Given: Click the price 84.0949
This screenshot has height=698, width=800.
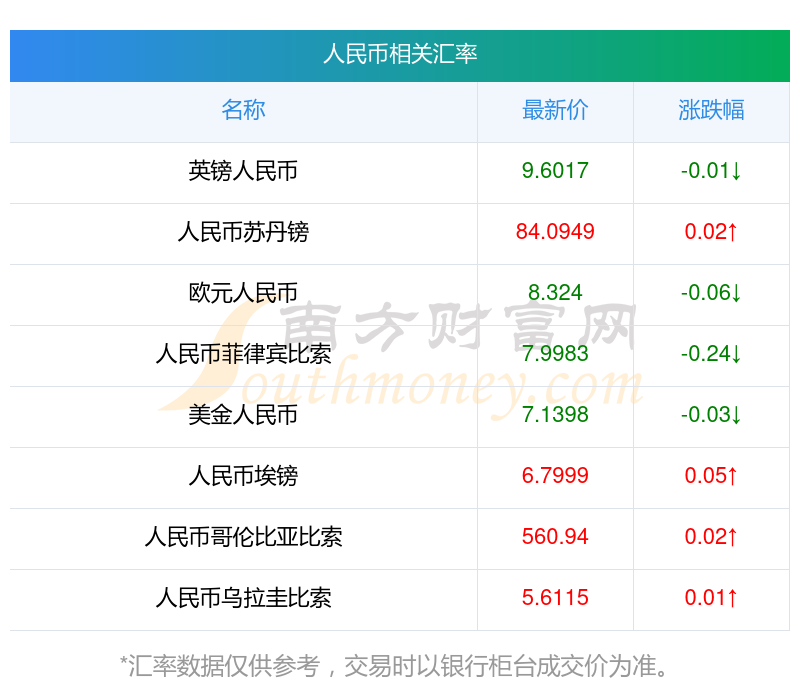Looking at the screenshot, I should click(555, 232).
